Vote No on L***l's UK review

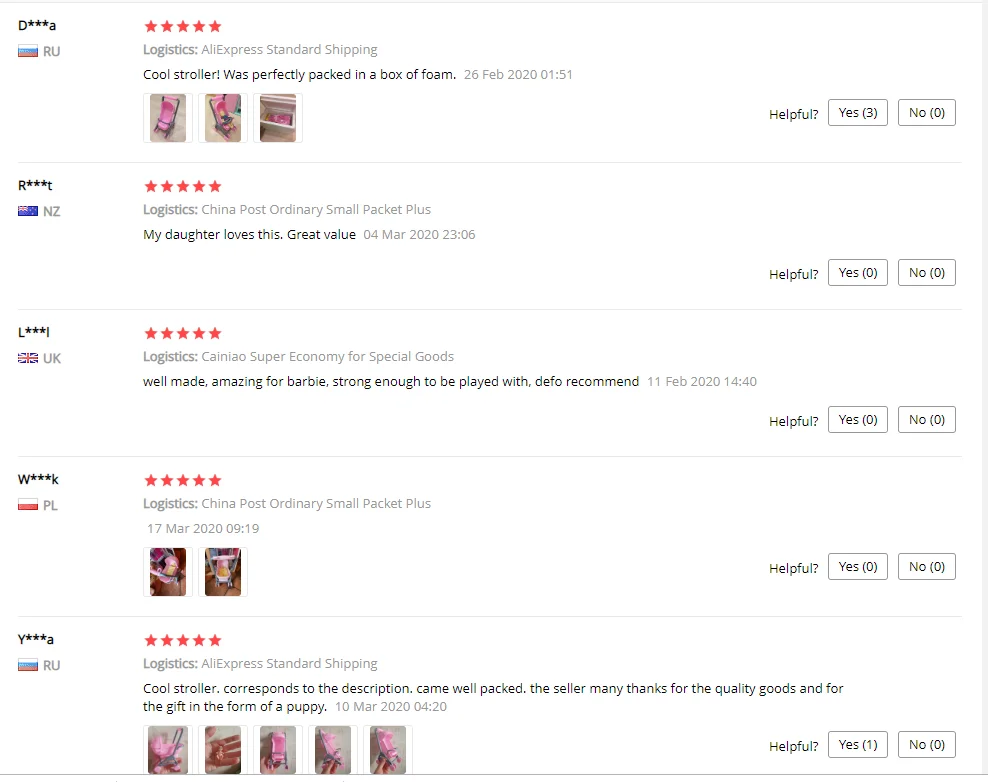[927, 420]
